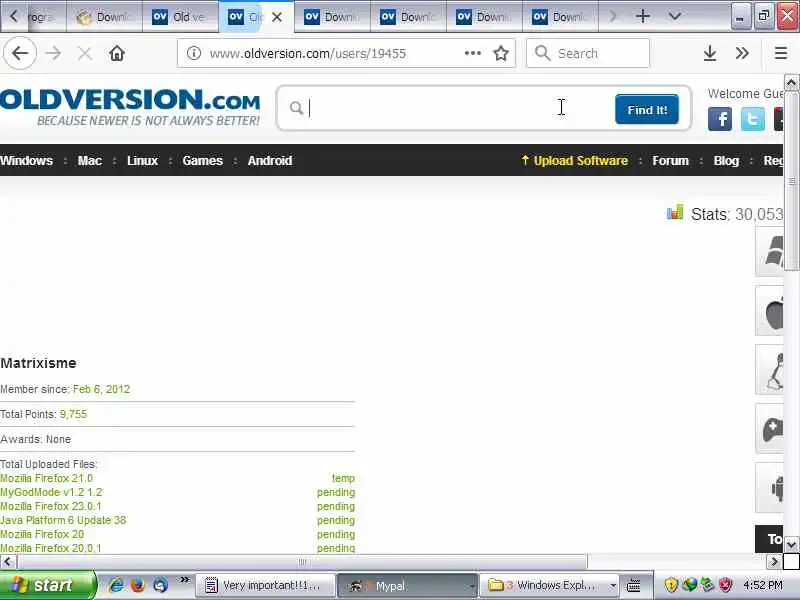Switch to the 'Old ve' tab

181,17
